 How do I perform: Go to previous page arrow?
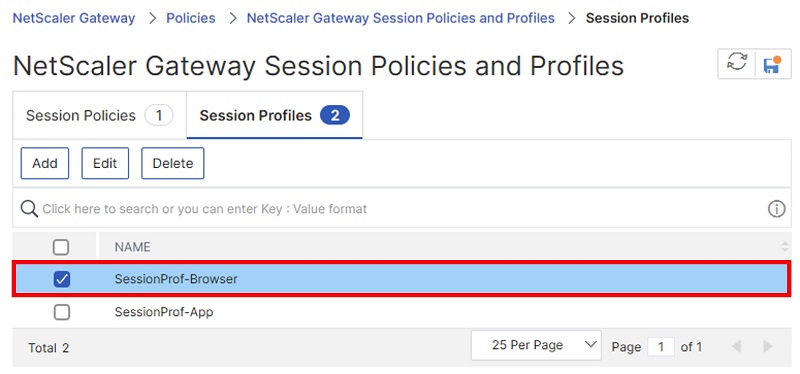tap(736, 347)
